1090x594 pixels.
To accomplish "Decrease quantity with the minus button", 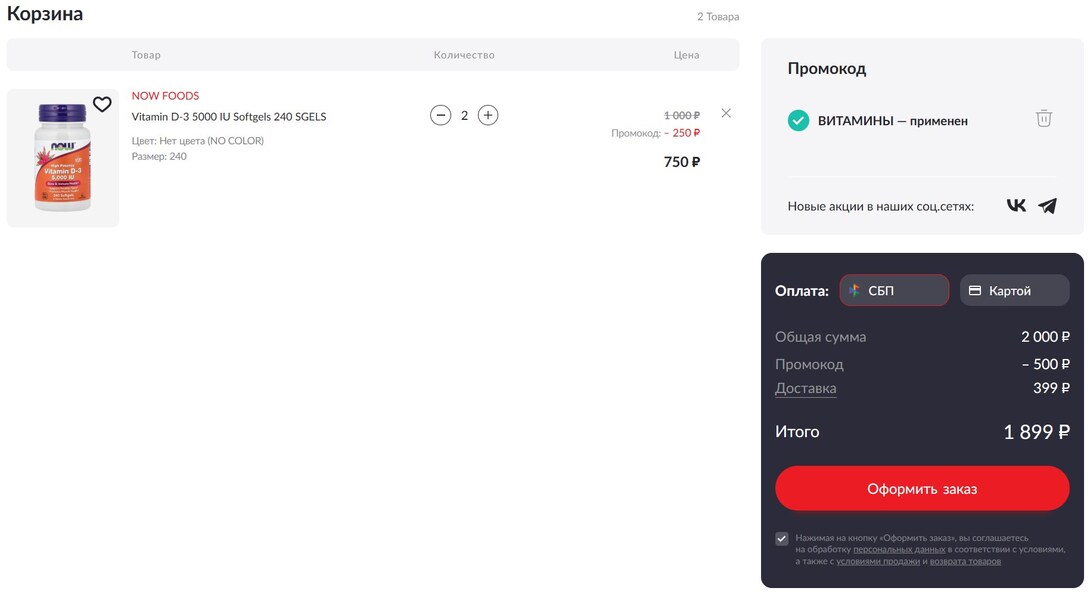I will point(440,115).
